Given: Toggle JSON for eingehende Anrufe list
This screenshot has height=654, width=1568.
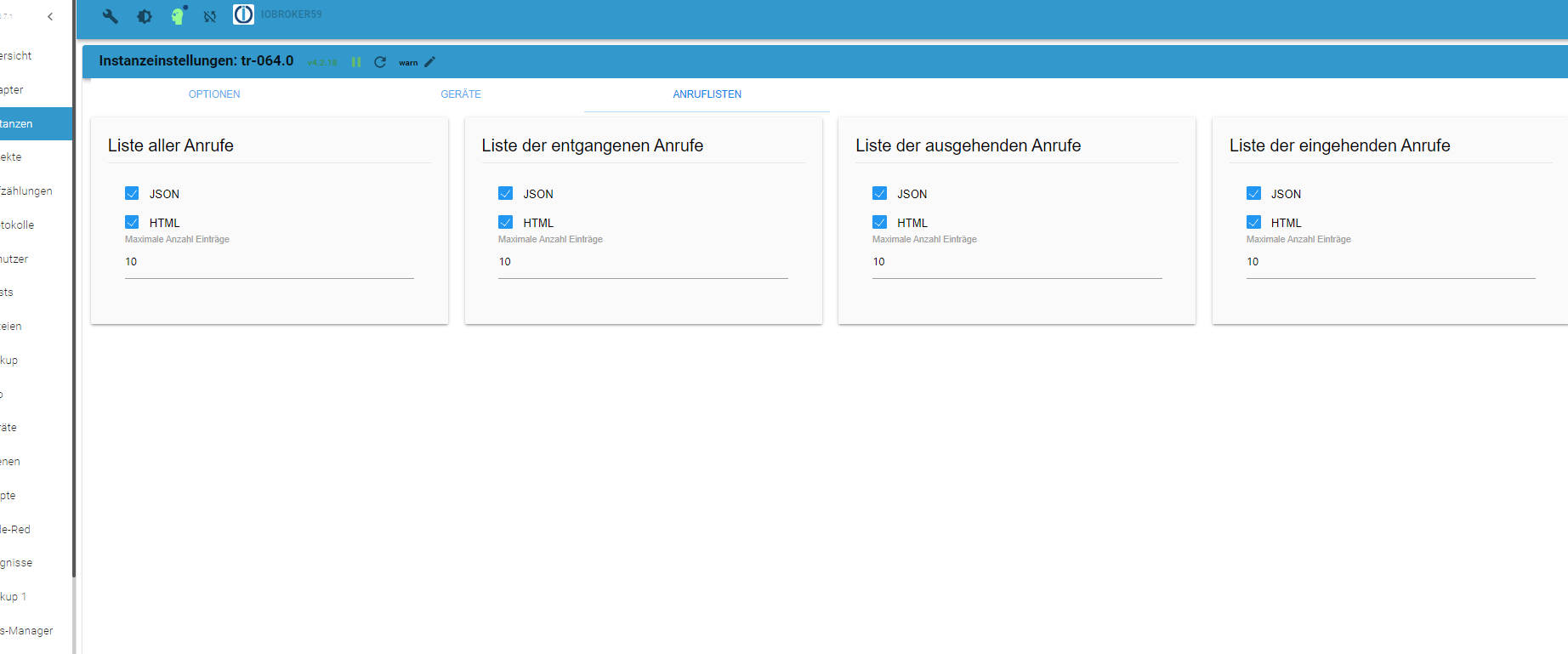Looking at the screenshot, I should point(1254,194).
